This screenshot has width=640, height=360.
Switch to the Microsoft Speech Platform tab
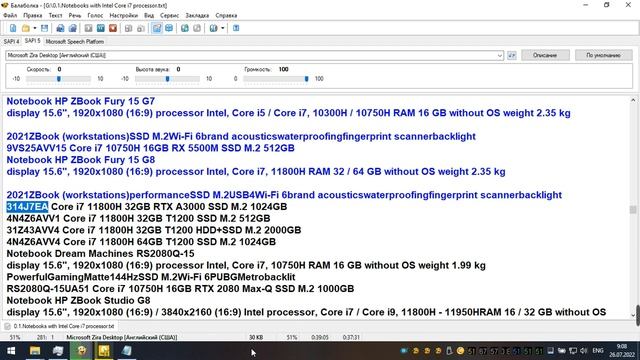(75, 42)
